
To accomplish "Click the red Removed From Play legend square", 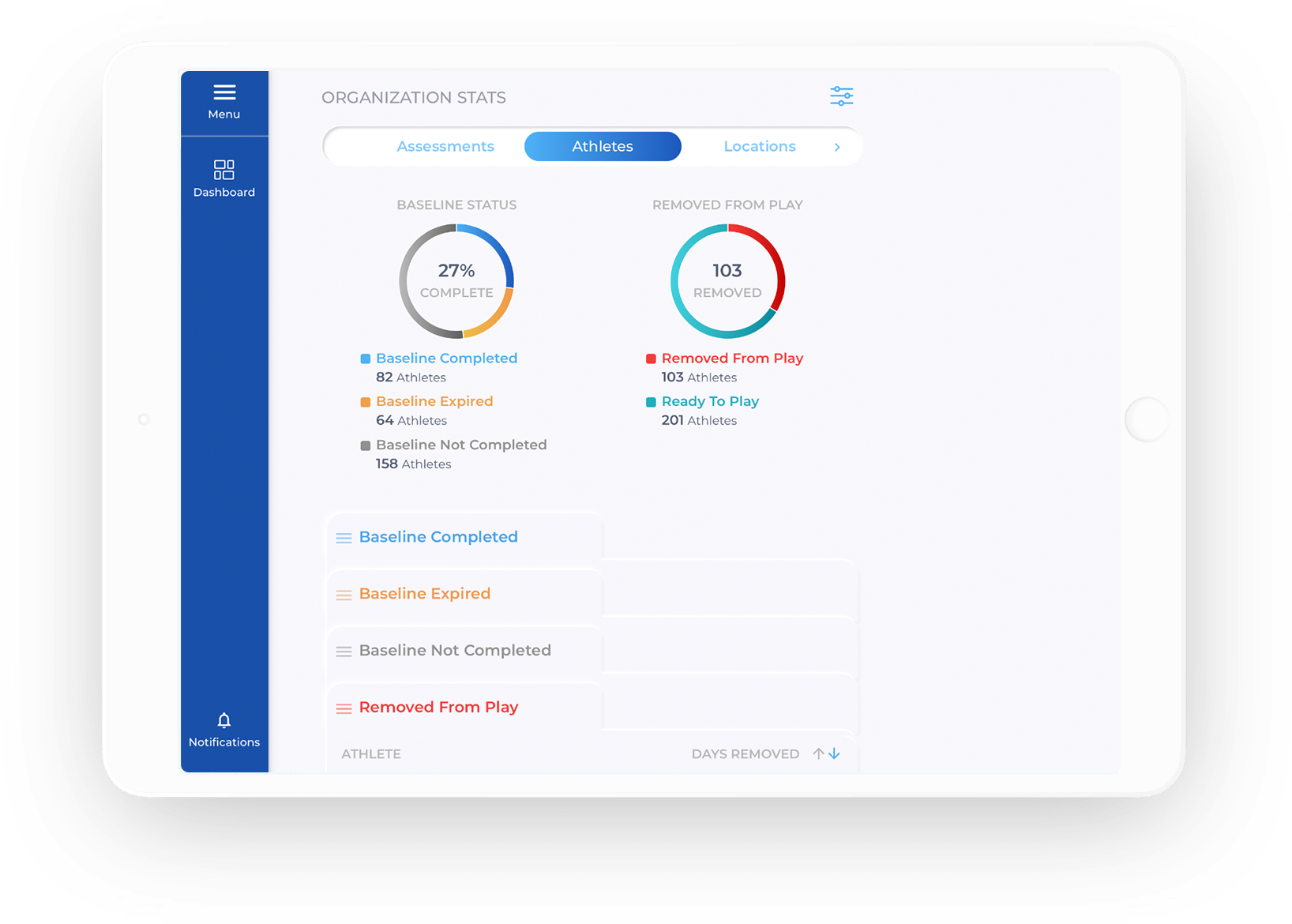I will [651, 359].
